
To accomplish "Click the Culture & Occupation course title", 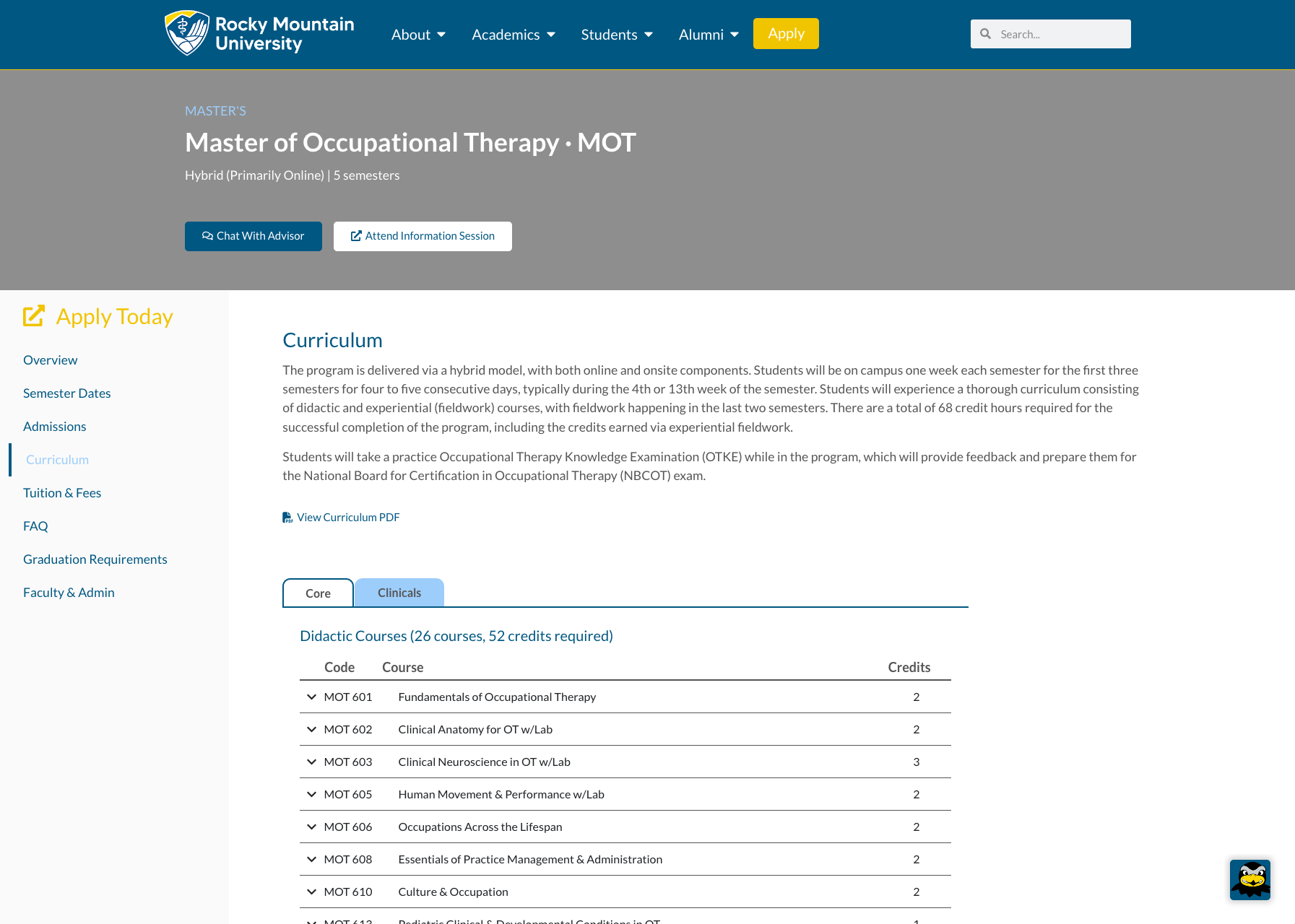I will click(453, 892).
